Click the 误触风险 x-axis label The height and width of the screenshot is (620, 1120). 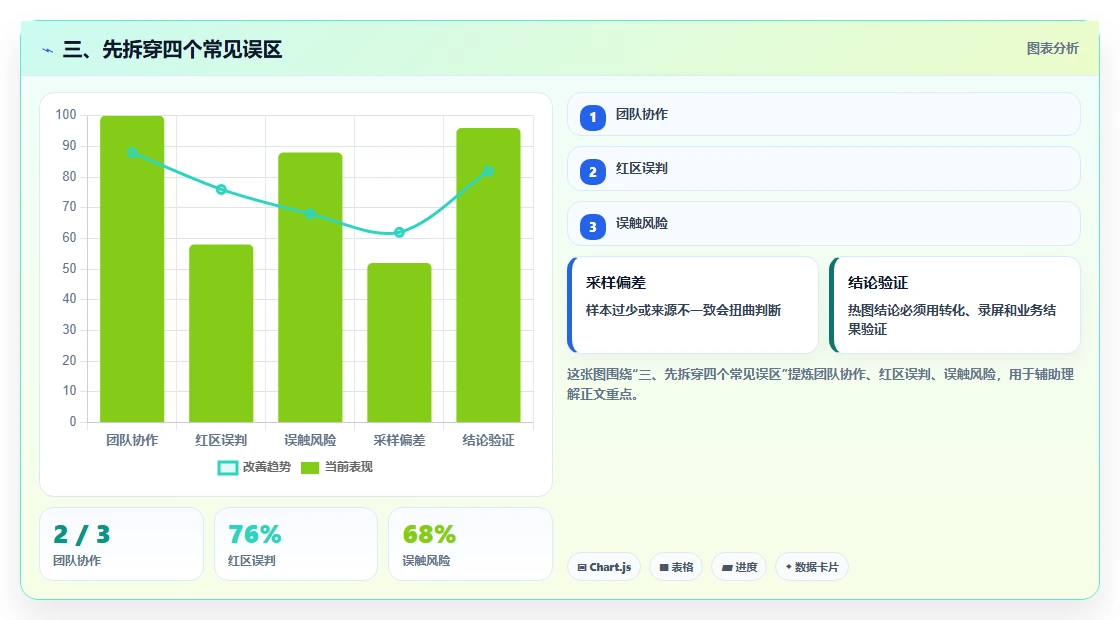(x=310, y=440)
